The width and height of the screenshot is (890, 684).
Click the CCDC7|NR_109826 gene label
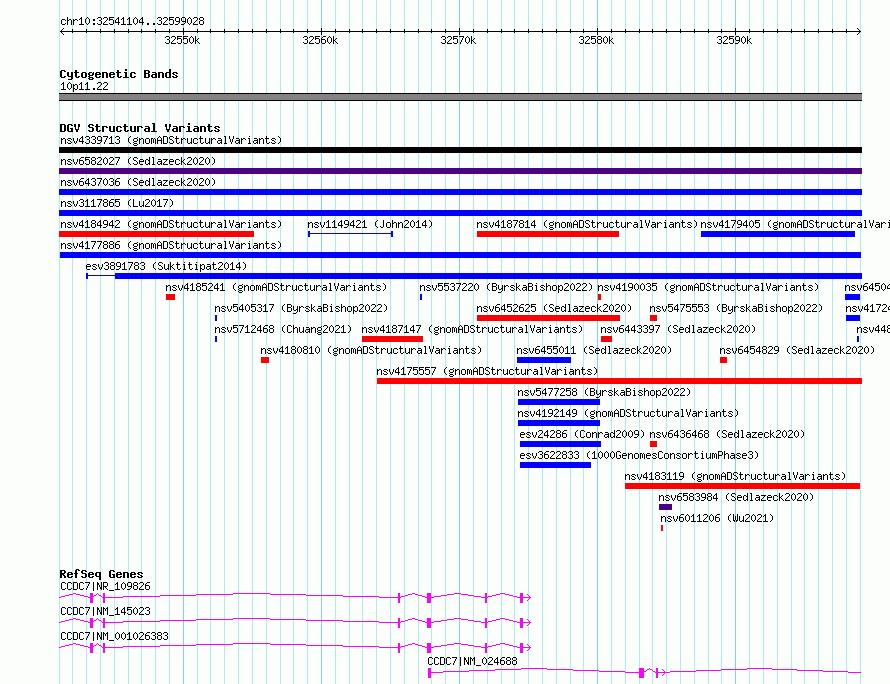coord(105,586)
